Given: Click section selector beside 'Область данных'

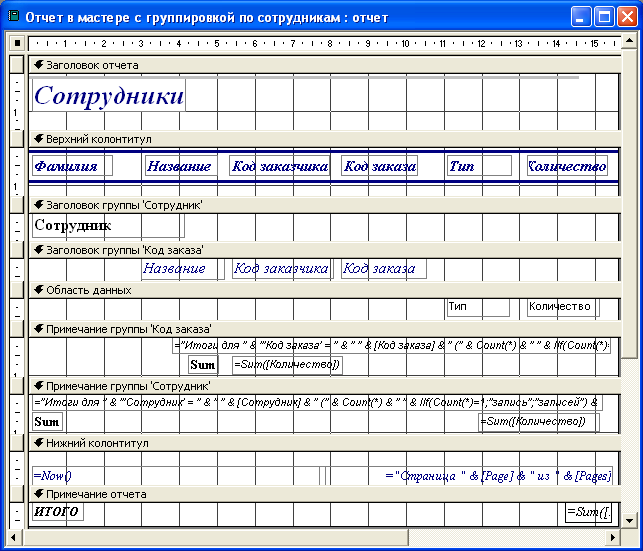Looking at the screenshot, I should coord(17,290).
